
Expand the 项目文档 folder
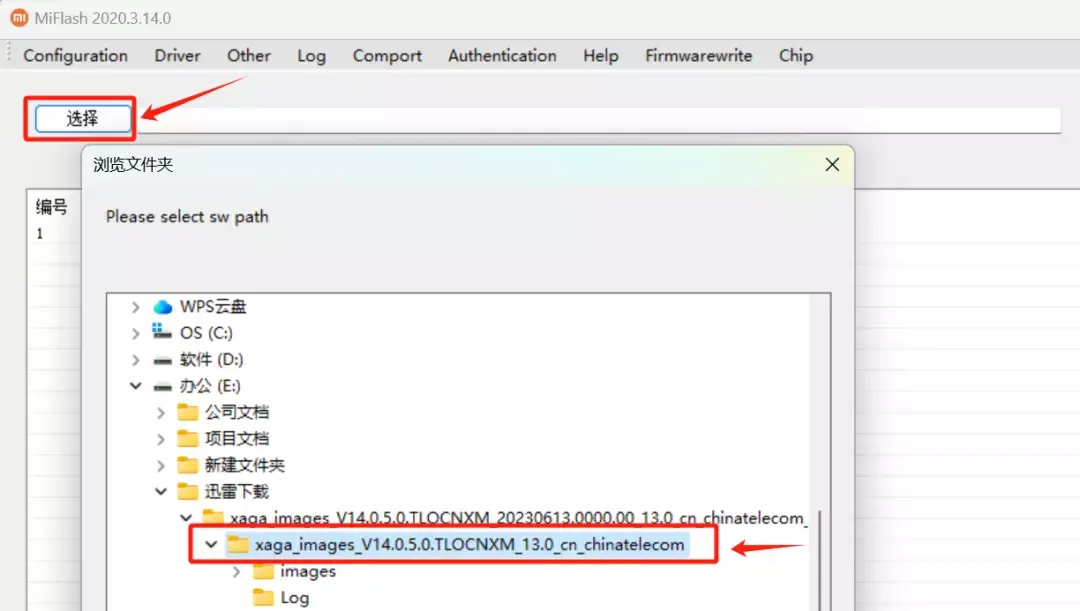coord(160,439)
